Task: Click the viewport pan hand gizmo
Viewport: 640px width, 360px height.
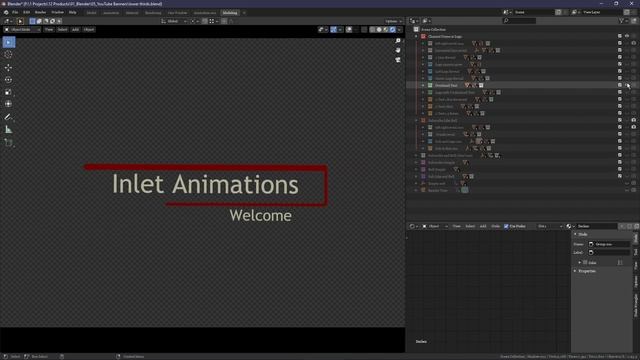Action: (x=398, y=50)
